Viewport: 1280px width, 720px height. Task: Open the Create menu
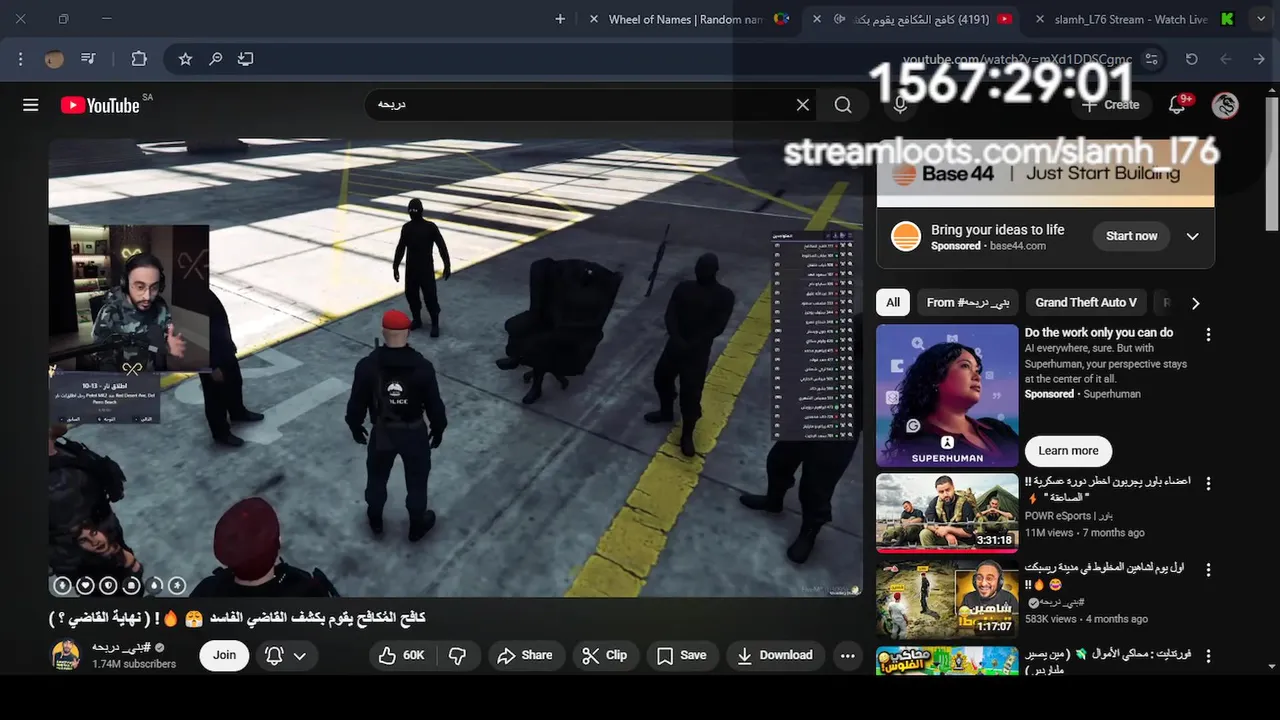1111,105
